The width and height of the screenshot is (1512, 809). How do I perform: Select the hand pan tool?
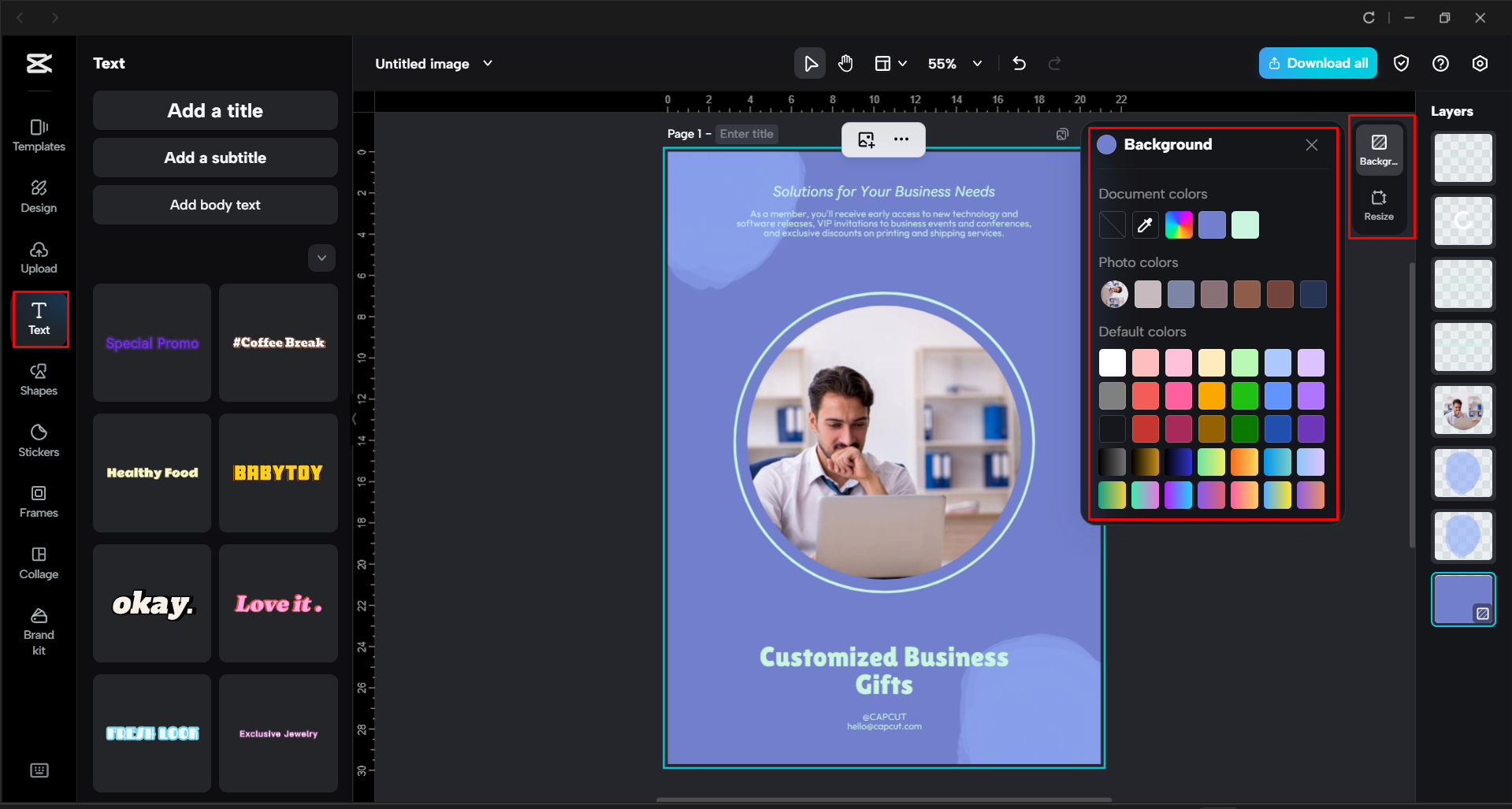(x=845, y=63)
